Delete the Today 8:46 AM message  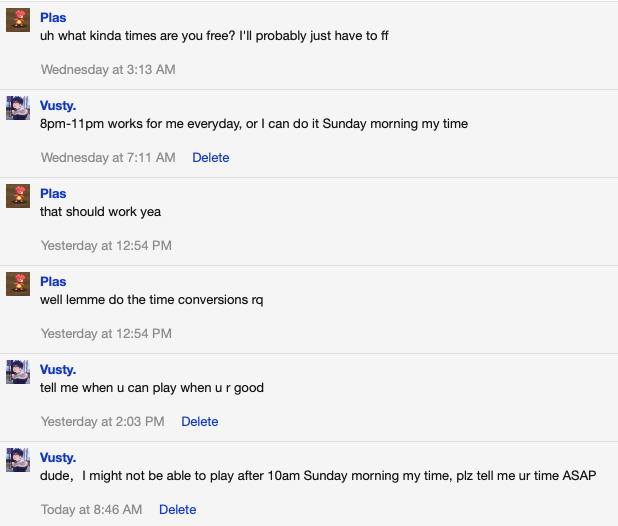[x=177, y=509]
